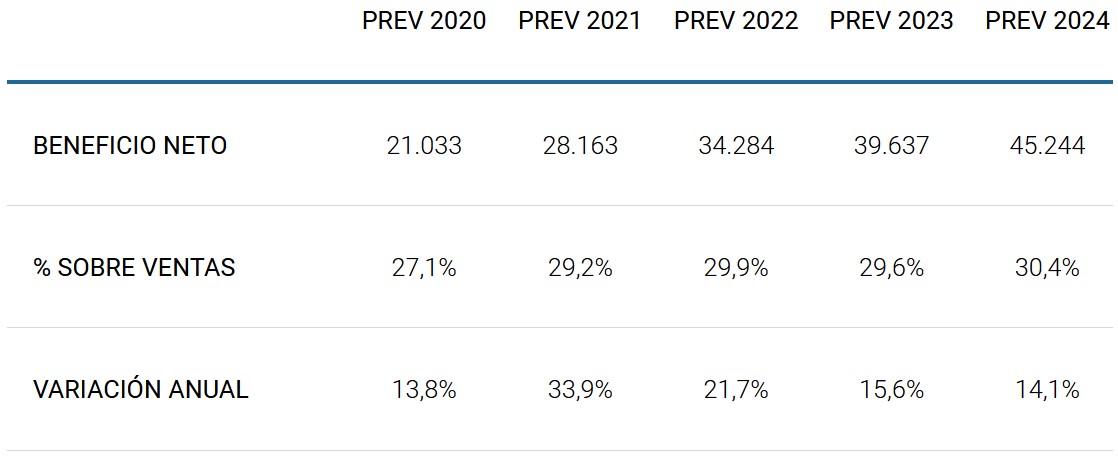Image resolution: width=1118 pixels, height=456 pixels.
Task: Click the 30,4% cell
Action: coord(1048,268)
